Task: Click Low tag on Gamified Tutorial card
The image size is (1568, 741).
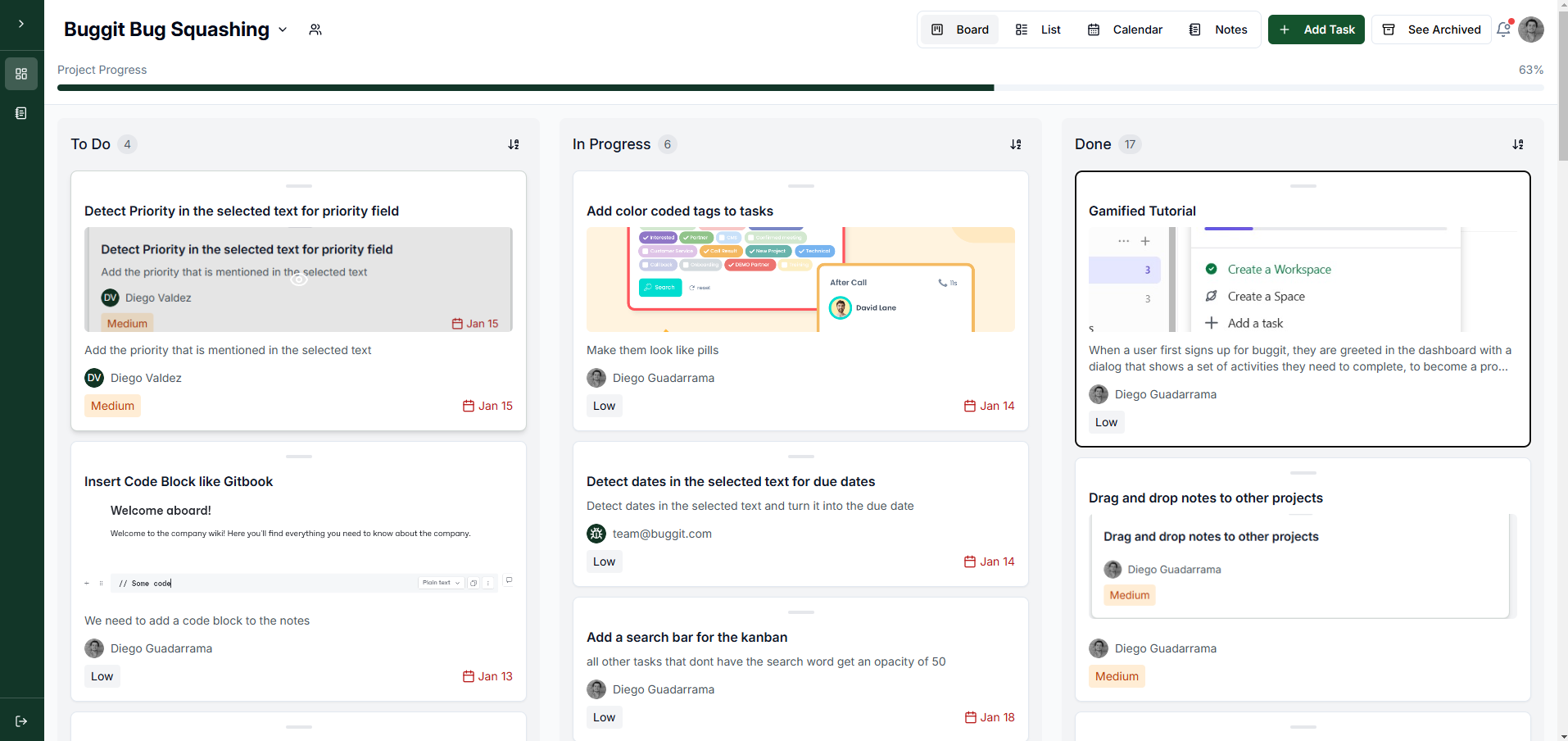Action: (x=1107, y=422)
